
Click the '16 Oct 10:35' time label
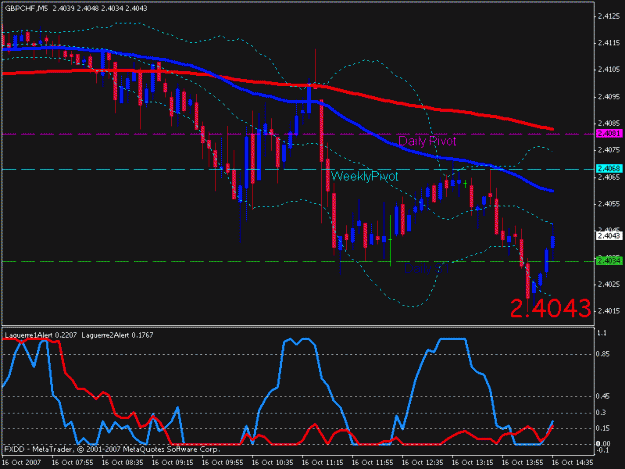tap(273, 463)
